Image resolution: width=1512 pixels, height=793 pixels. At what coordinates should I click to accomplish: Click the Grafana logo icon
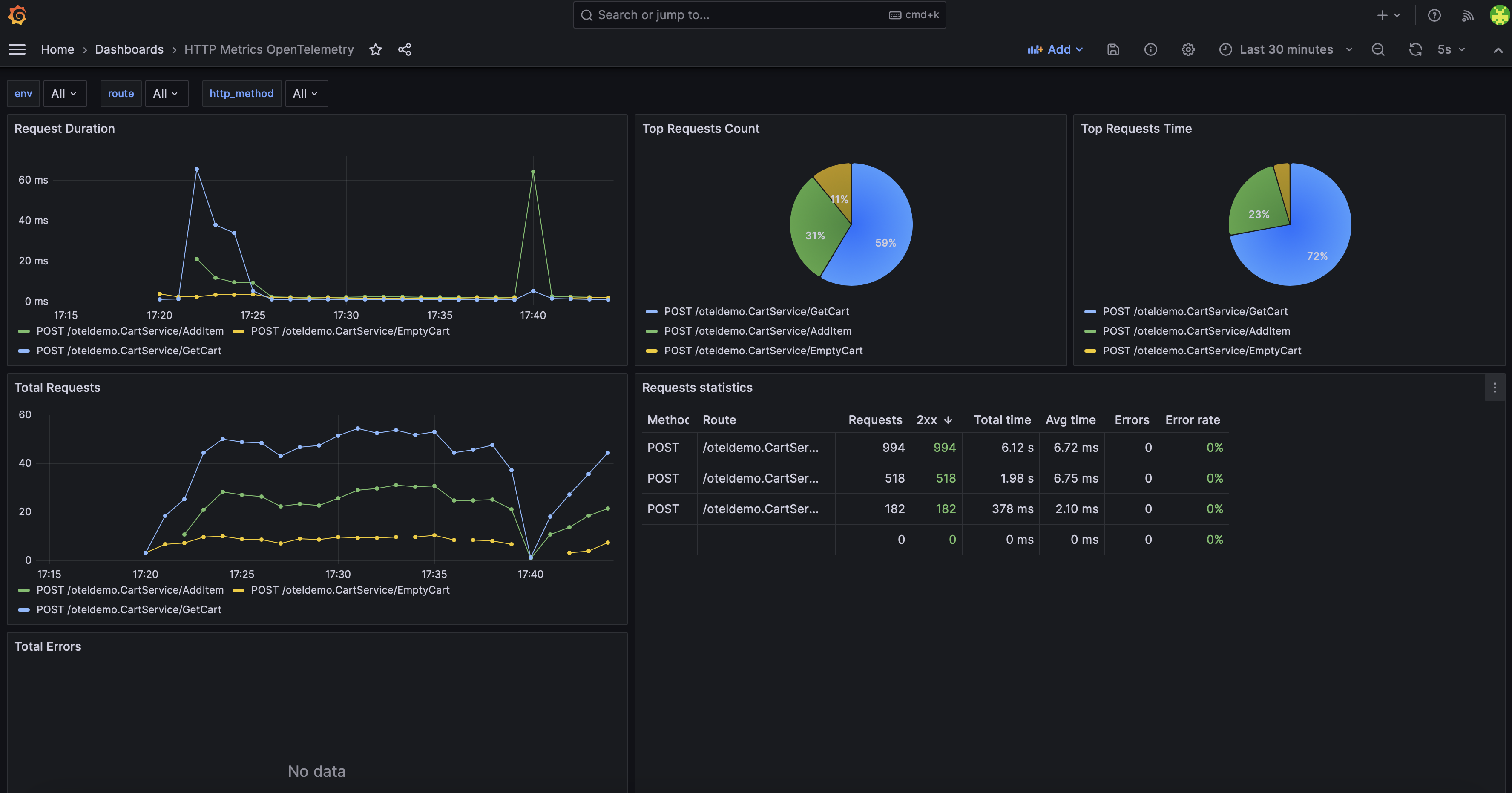pos(17,15)
